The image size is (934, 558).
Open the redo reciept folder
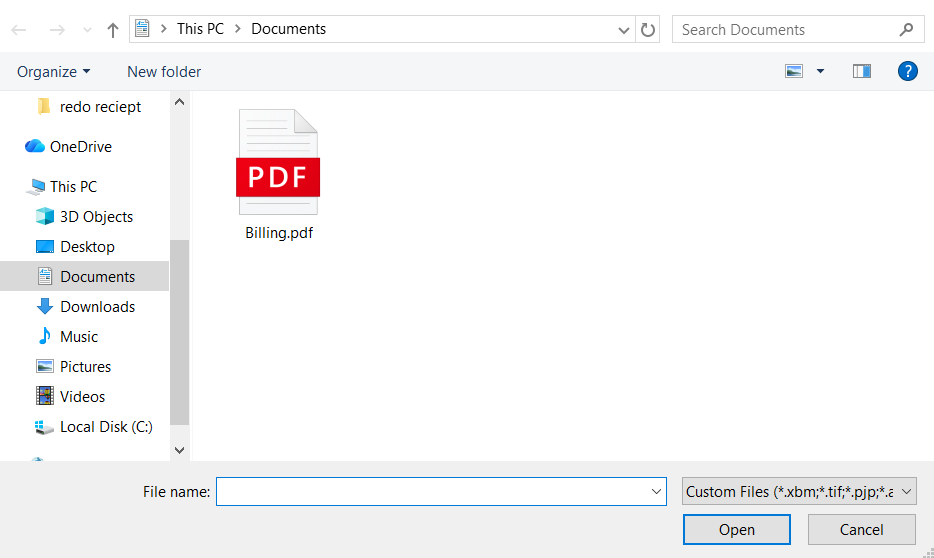[100, 107]
